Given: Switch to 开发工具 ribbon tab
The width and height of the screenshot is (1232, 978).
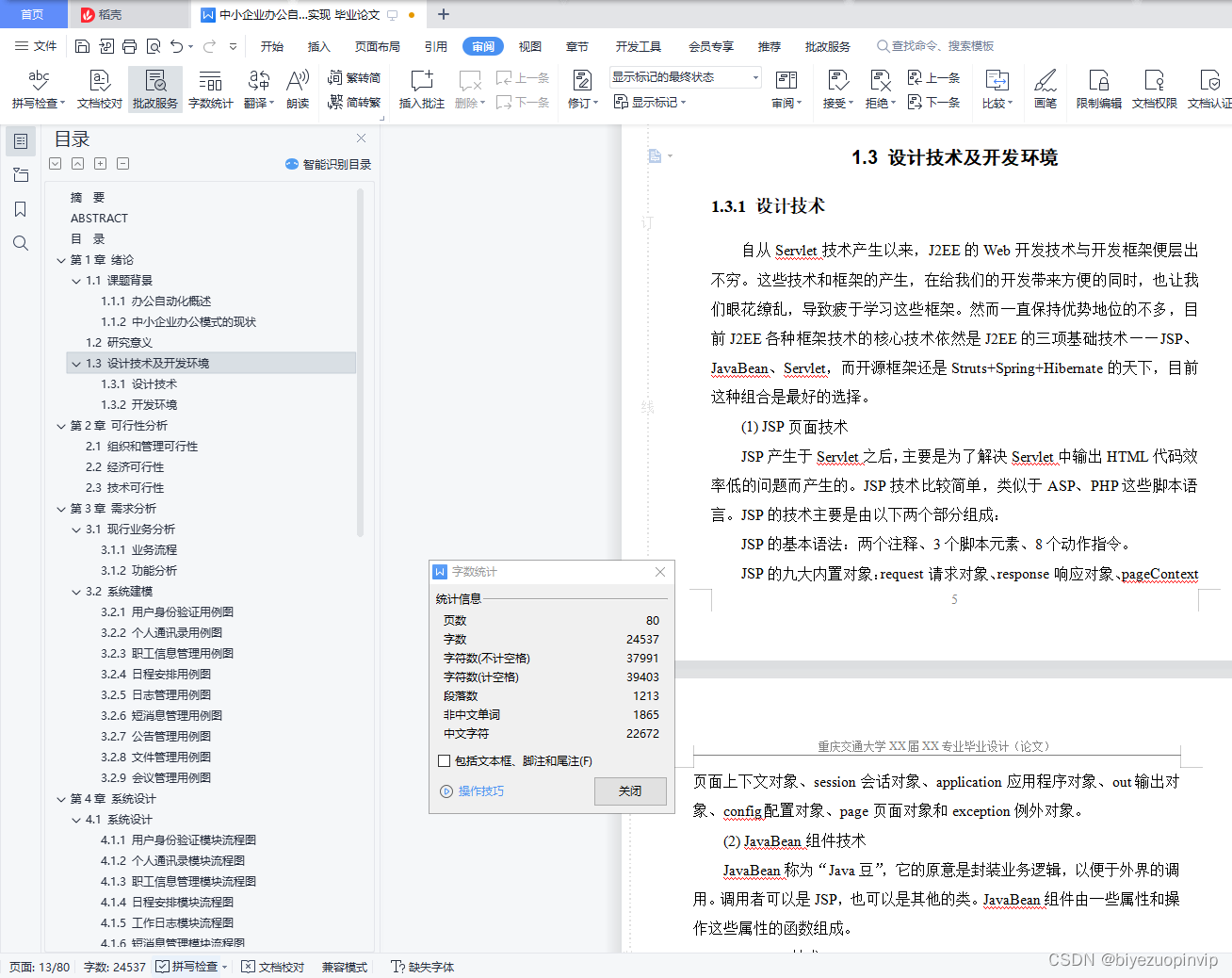Looking at the screenshot, I should tap(639, 46).
